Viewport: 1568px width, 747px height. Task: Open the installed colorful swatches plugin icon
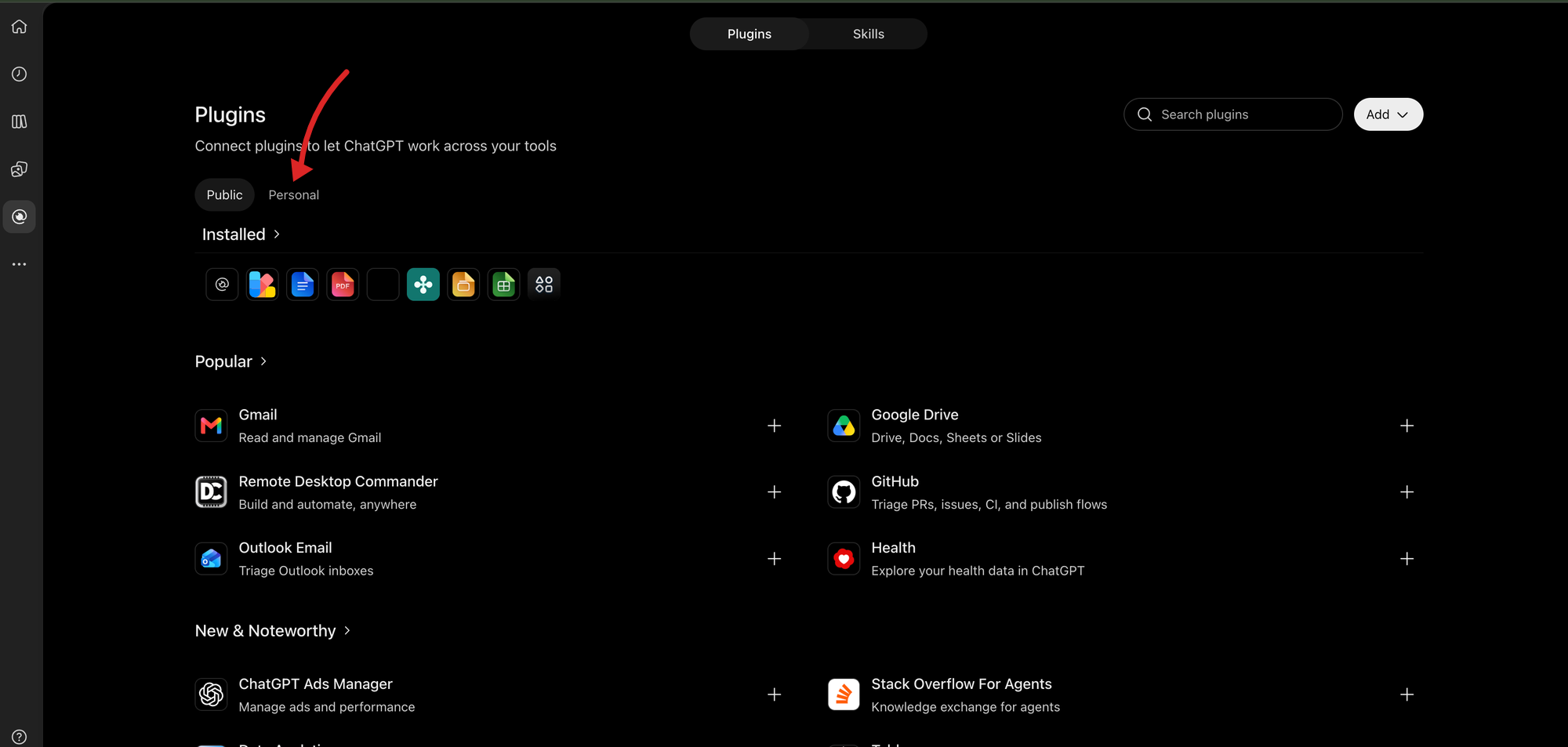263,284
